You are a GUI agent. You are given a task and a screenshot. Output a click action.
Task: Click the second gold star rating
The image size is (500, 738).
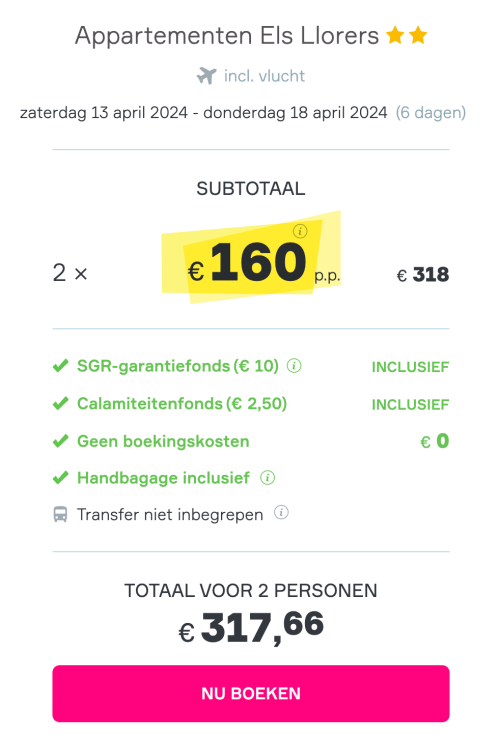coord(418,35)
